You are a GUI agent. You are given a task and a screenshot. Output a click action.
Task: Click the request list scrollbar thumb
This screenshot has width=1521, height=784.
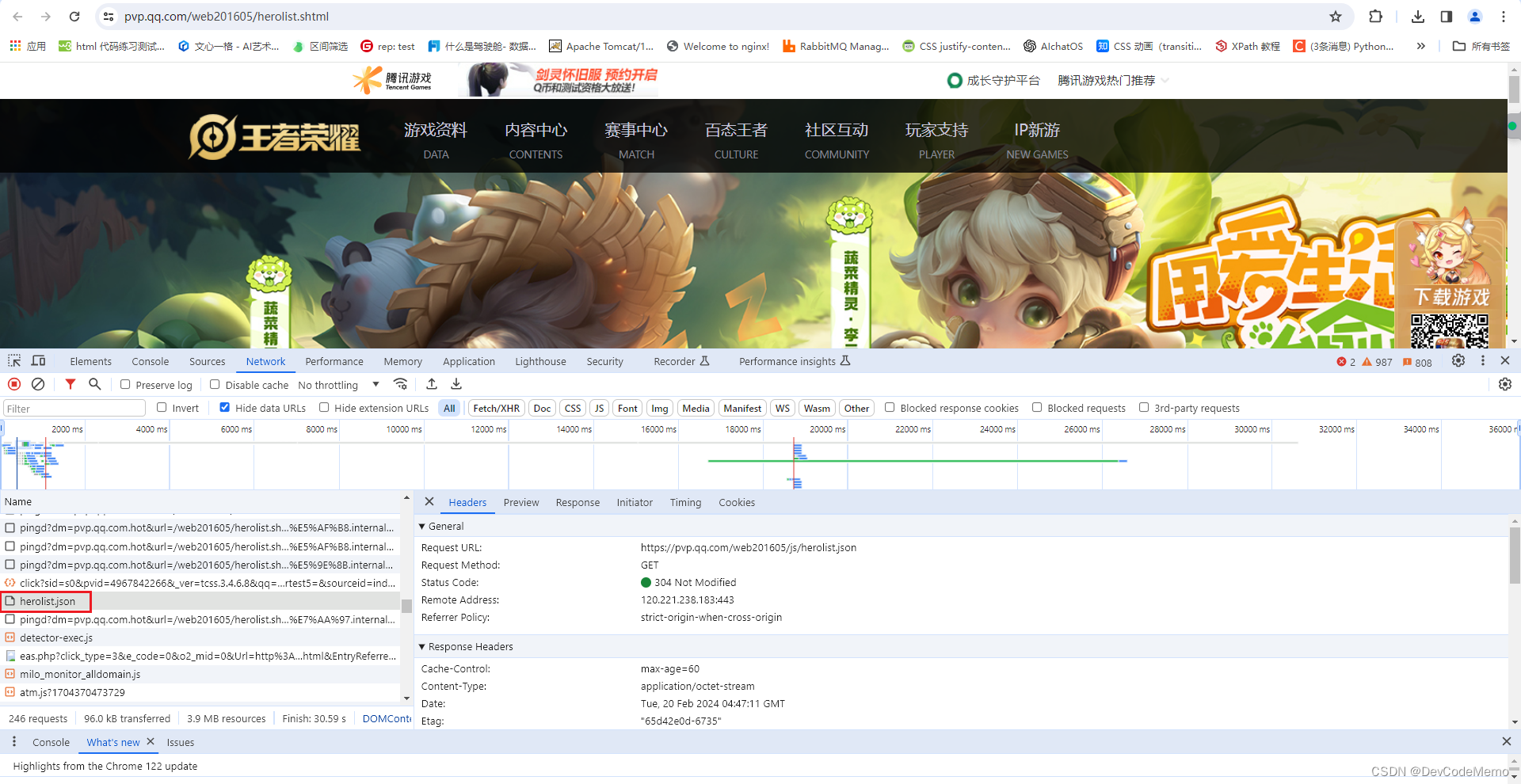(406, 606)
